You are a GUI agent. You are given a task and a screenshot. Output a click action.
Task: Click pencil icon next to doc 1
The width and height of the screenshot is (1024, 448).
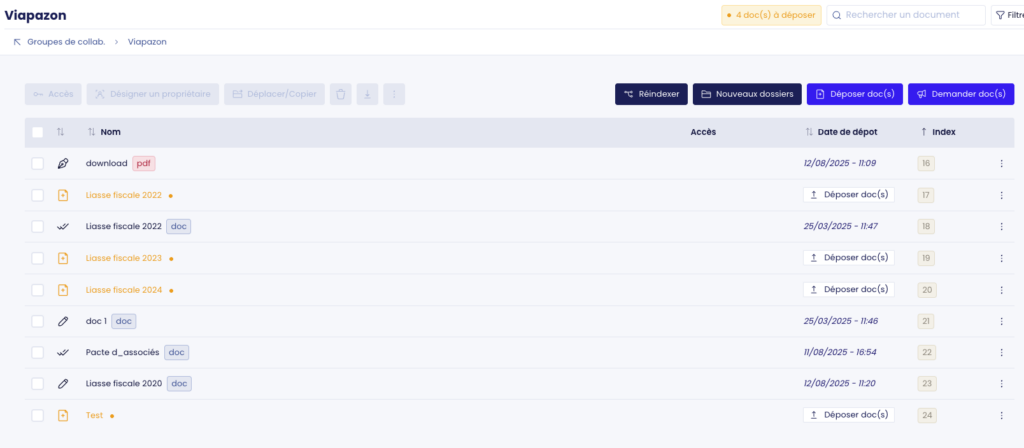[63, 321]
